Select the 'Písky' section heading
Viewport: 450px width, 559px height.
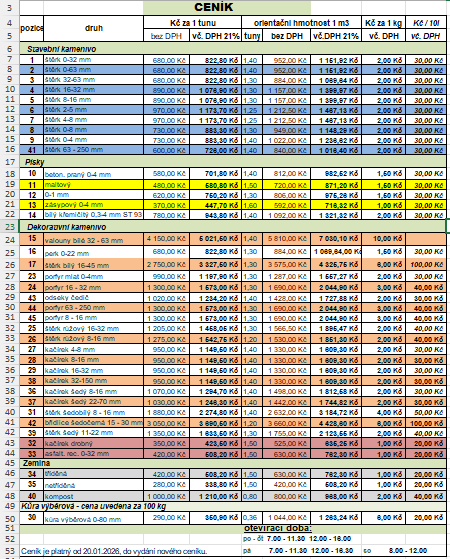tap(233, 162)
